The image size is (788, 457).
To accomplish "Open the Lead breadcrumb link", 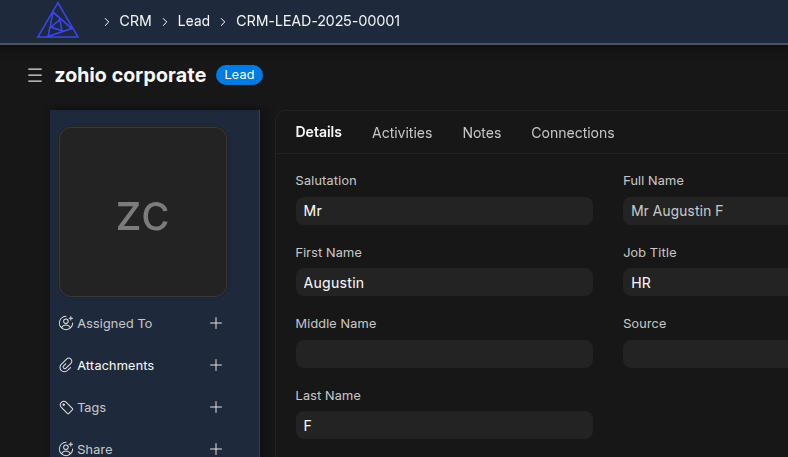I will coord(193,20).
